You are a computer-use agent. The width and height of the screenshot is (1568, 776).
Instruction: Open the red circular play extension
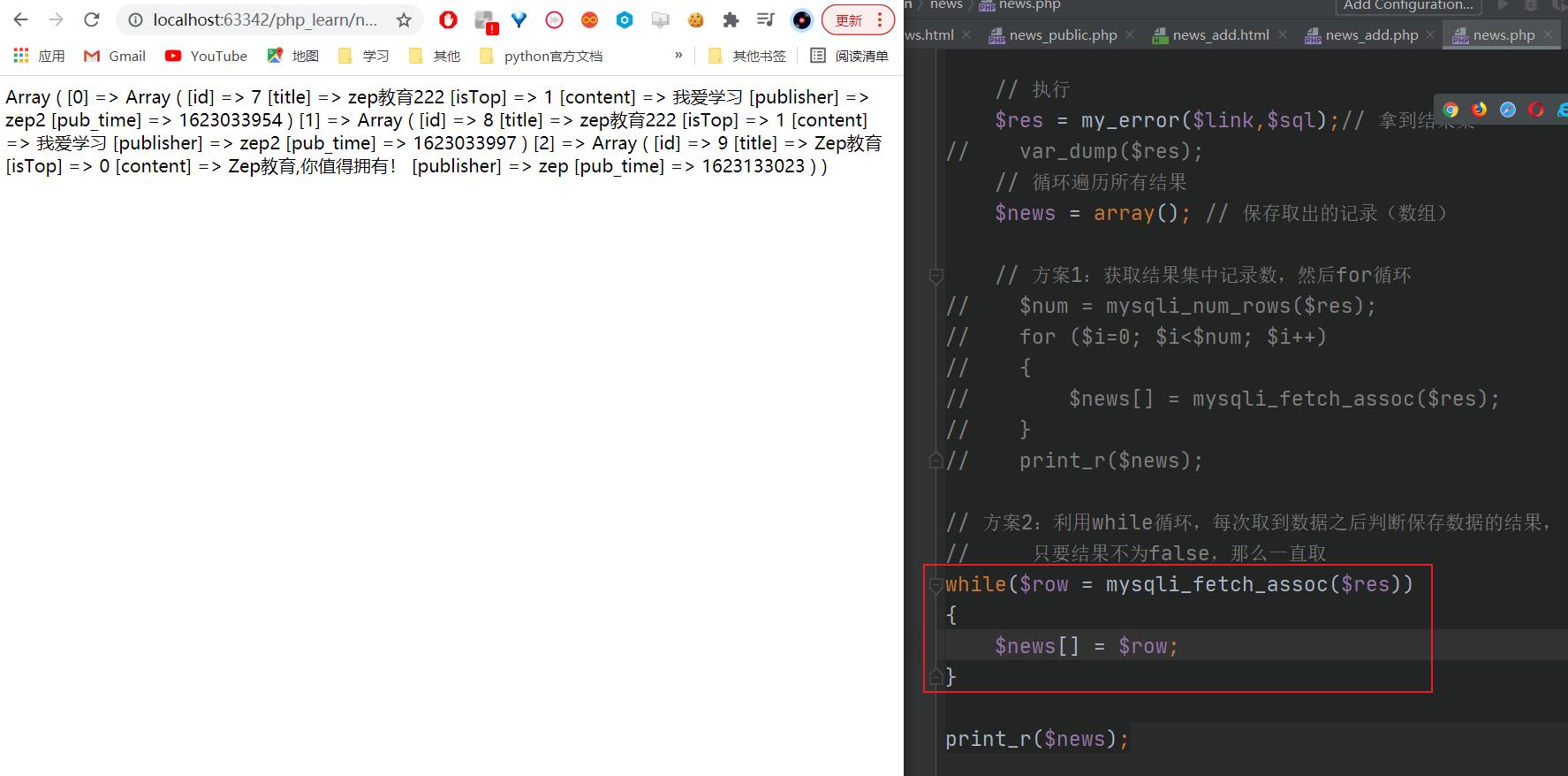point(554,19)
